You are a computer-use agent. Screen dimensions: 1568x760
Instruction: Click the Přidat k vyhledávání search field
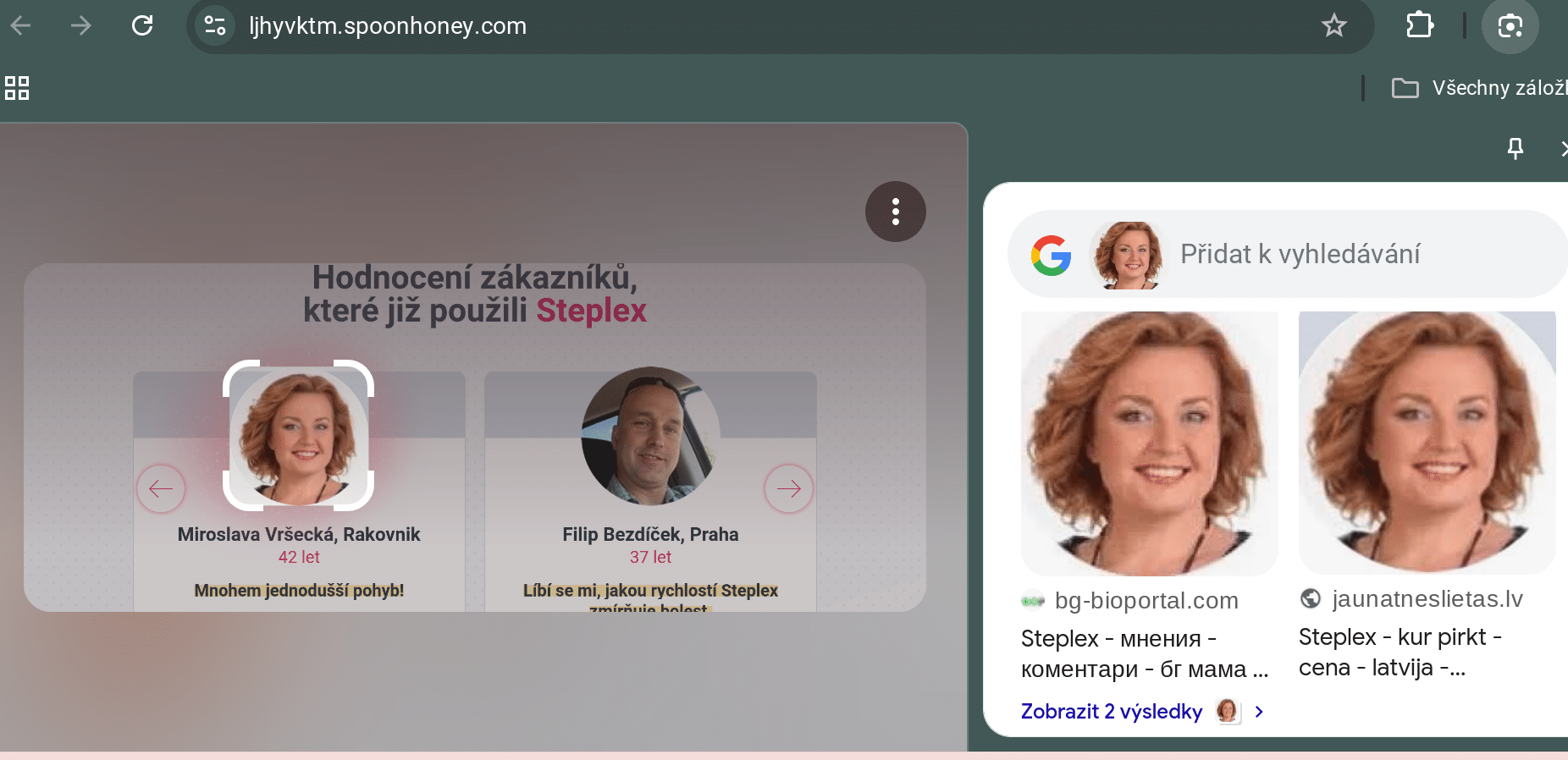(1300, 254)
